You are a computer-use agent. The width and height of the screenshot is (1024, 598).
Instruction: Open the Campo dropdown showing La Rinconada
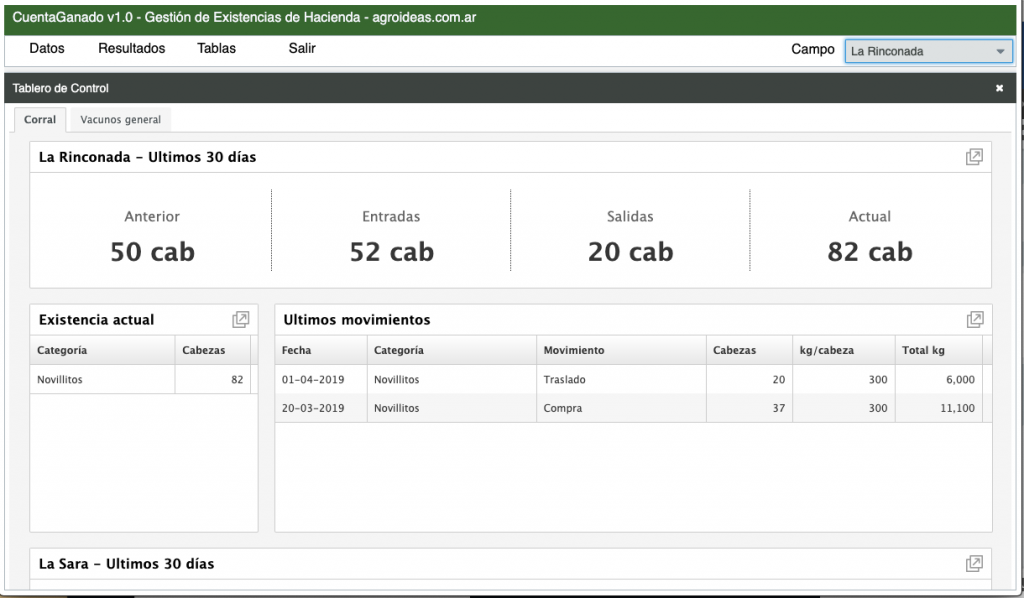[x=928, y=51]
